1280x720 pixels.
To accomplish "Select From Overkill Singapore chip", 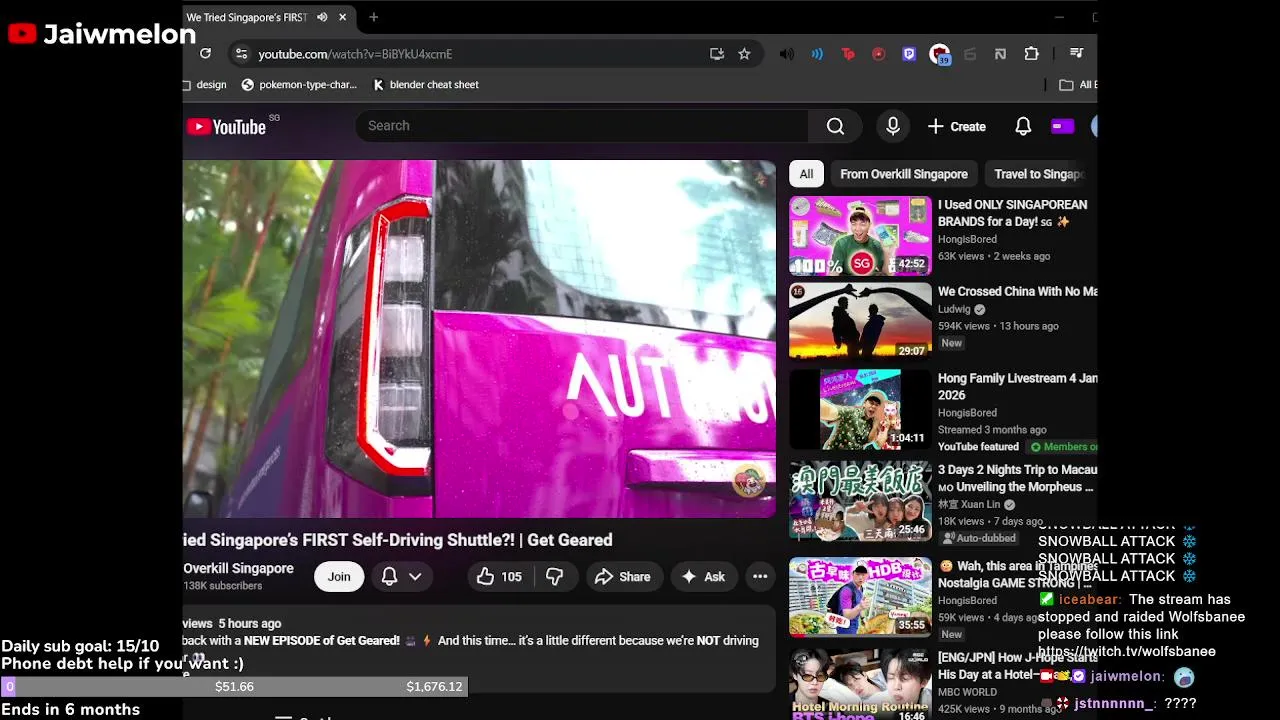I will click(904, 174).
